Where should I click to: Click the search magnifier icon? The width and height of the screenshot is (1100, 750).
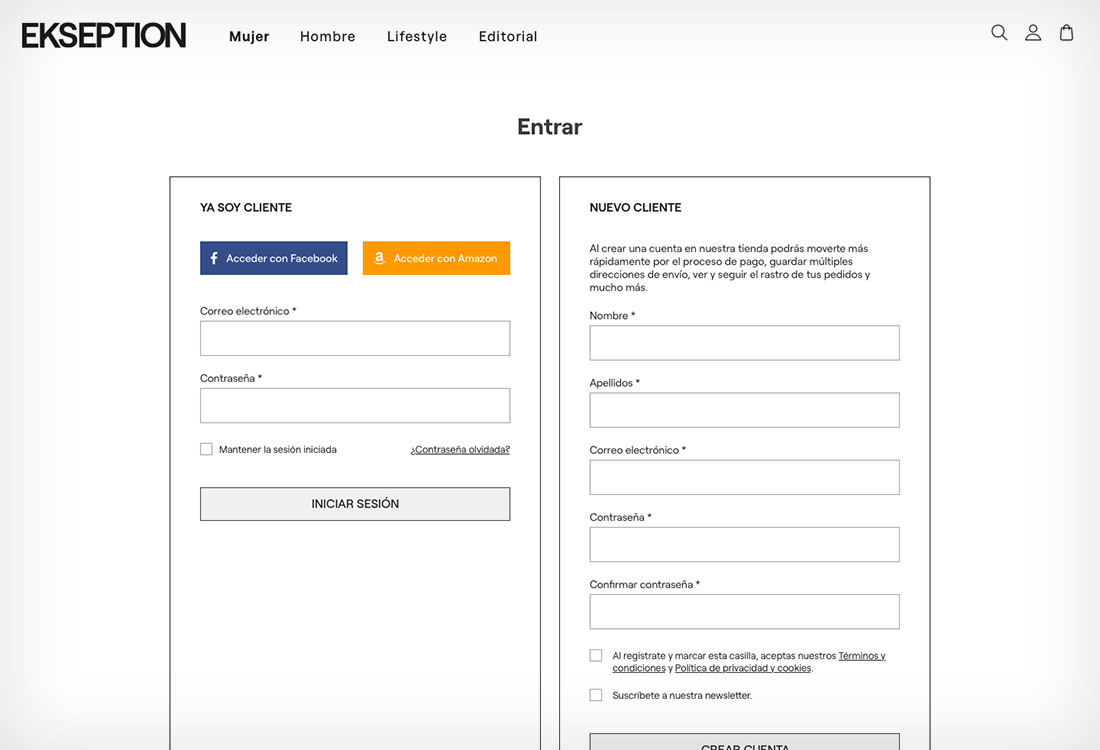pyautogui.click(x=999, y=33)
